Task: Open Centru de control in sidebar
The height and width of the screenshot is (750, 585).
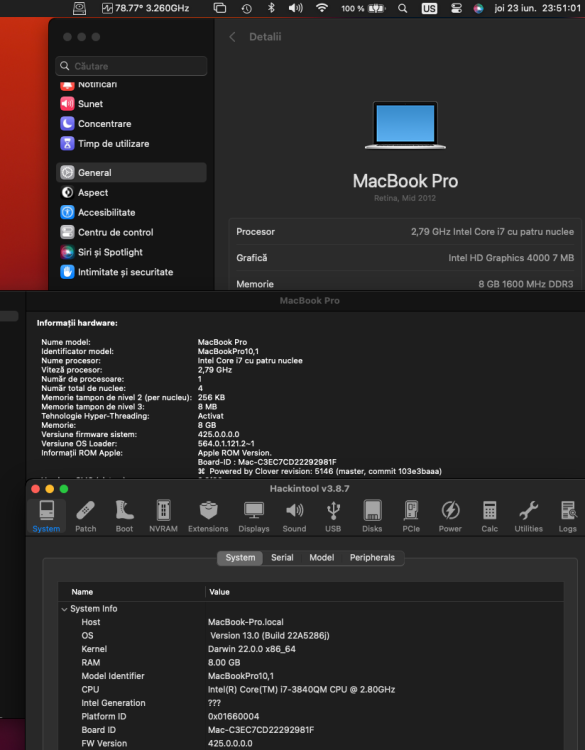Action: (131, 232)
